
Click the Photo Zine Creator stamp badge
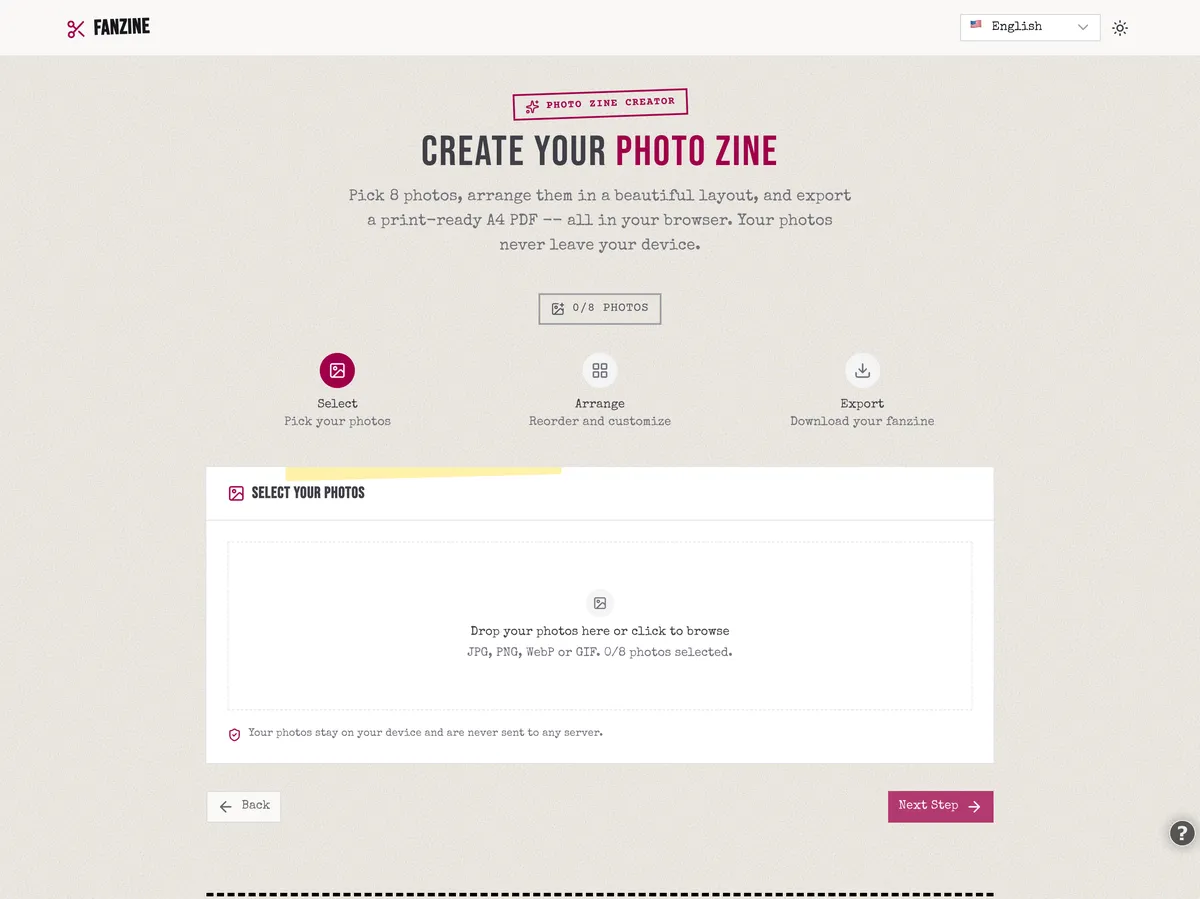pyautogui.click(x=600, y=104)
